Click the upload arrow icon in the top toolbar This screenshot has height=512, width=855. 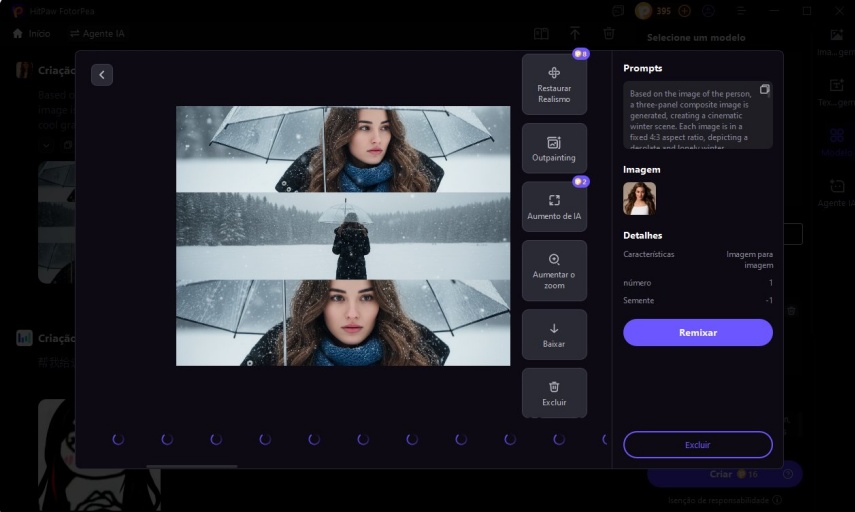coord(575,33)
